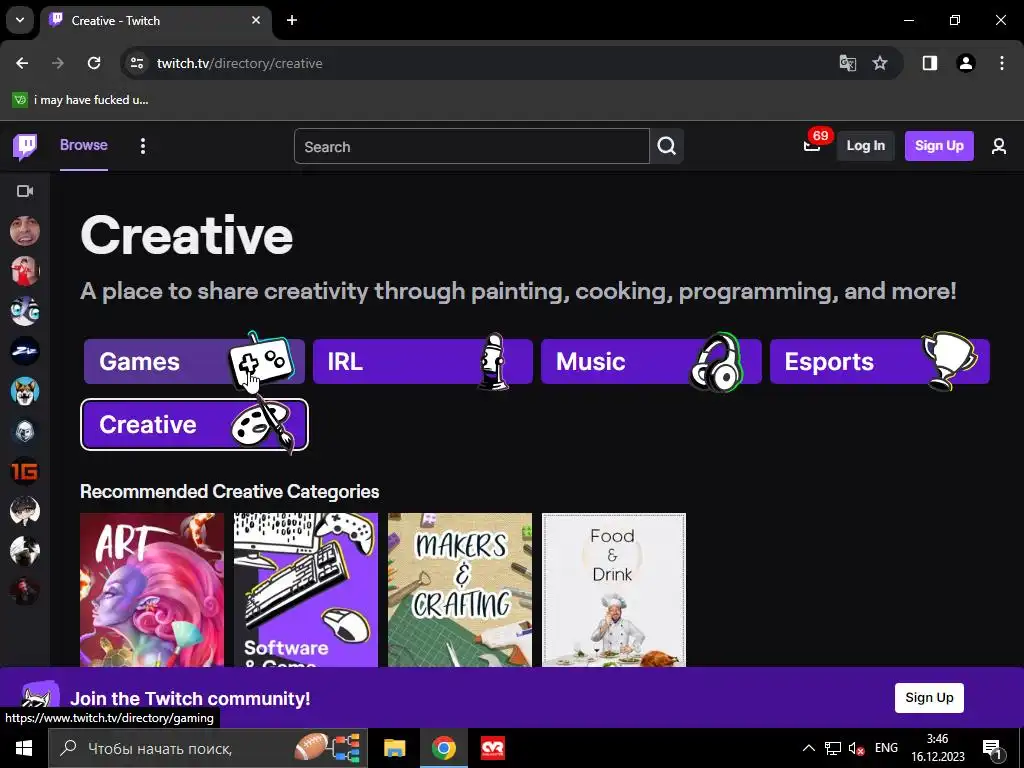Click the Windows taskbar search box

(x=208, y=748)
